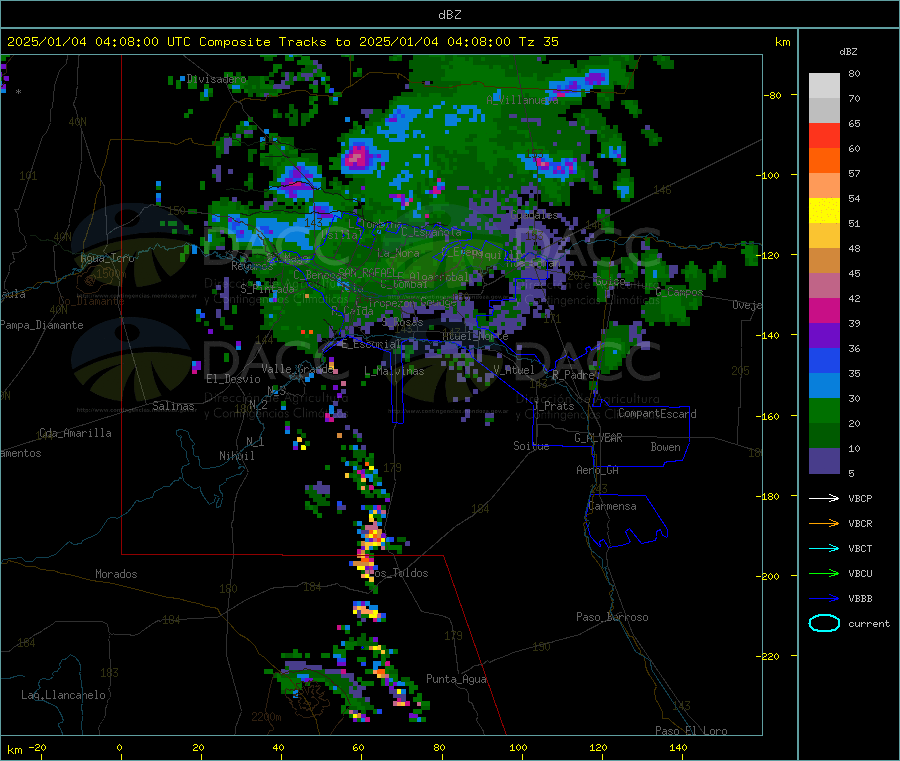Viewport: 900px width, 761px height.
Task: Pick the royal blue swatch in dBZ scale
Action: point(824,360)
